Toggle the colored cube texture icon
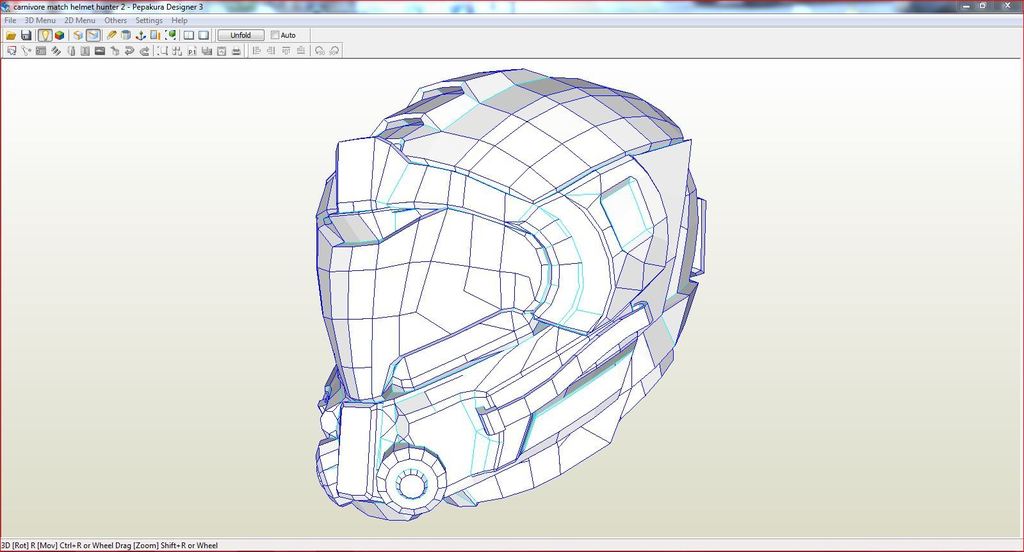Image resolution: width=1024 pixels, height=552 pixels. click(60, 35)
